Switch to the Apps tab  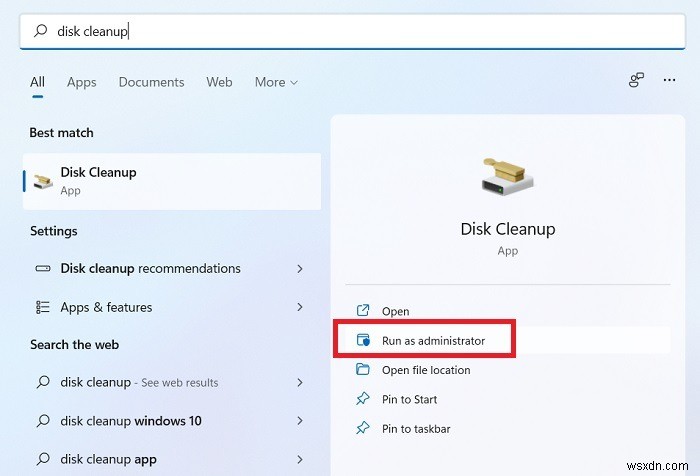(x=82, y=82)
